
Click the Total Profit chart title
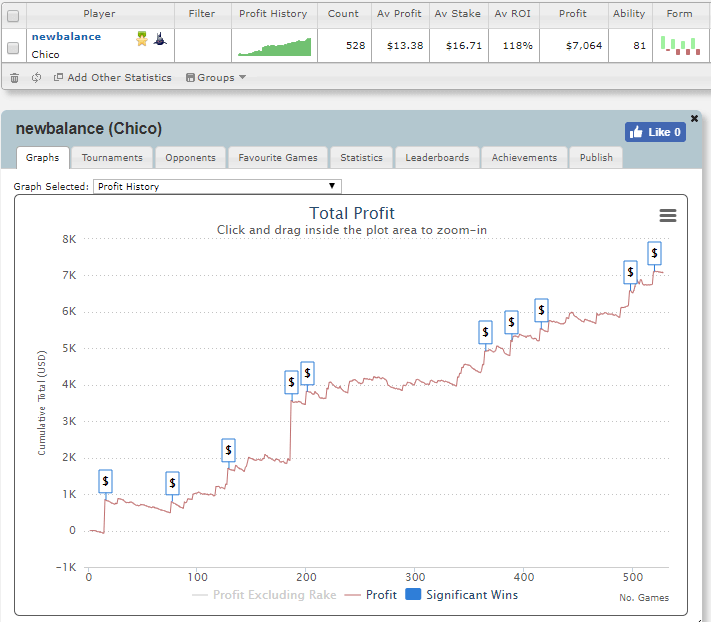[352, 213]
